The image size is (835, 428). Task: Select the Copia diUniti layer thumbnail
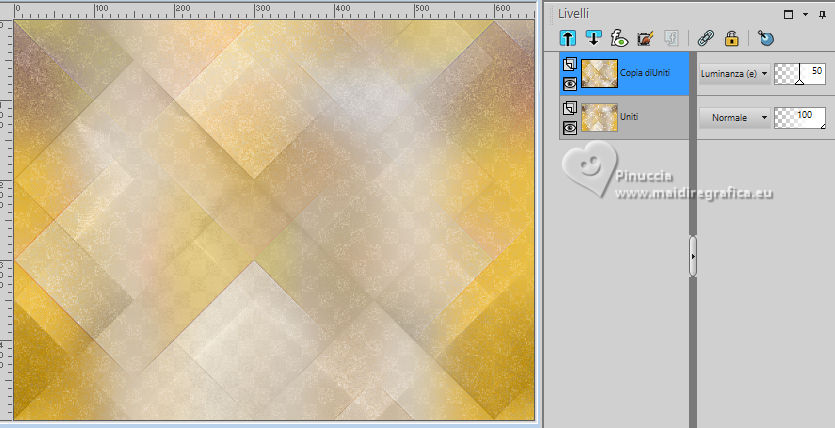click(x=600, y=73)
